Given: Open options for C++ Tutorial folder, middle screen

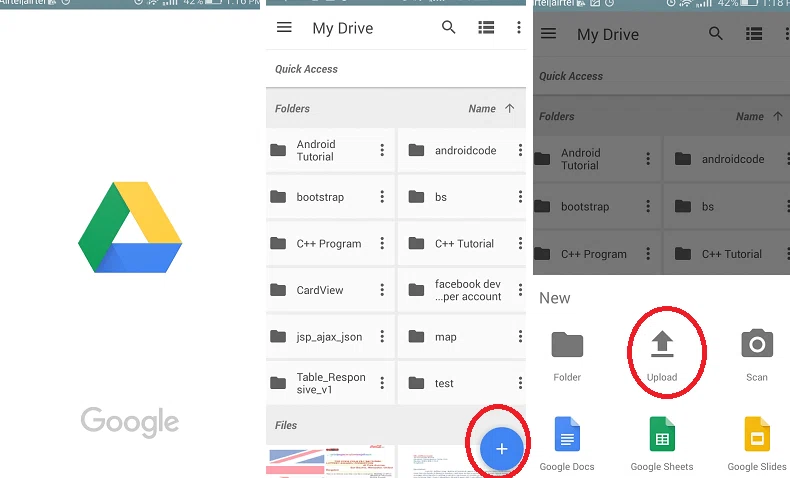Looking at the screenshot, I should pyautogui.click(x=520, y=244).
